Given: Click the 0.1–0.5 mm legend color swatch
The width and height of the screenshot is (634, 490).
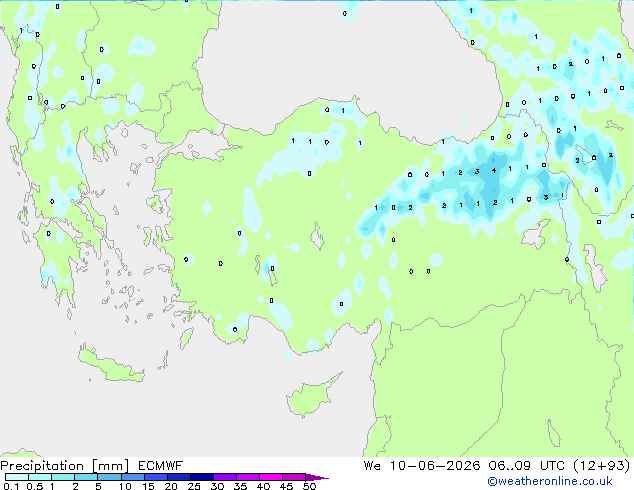Looking at the screenshot, I should click(17, 477).
